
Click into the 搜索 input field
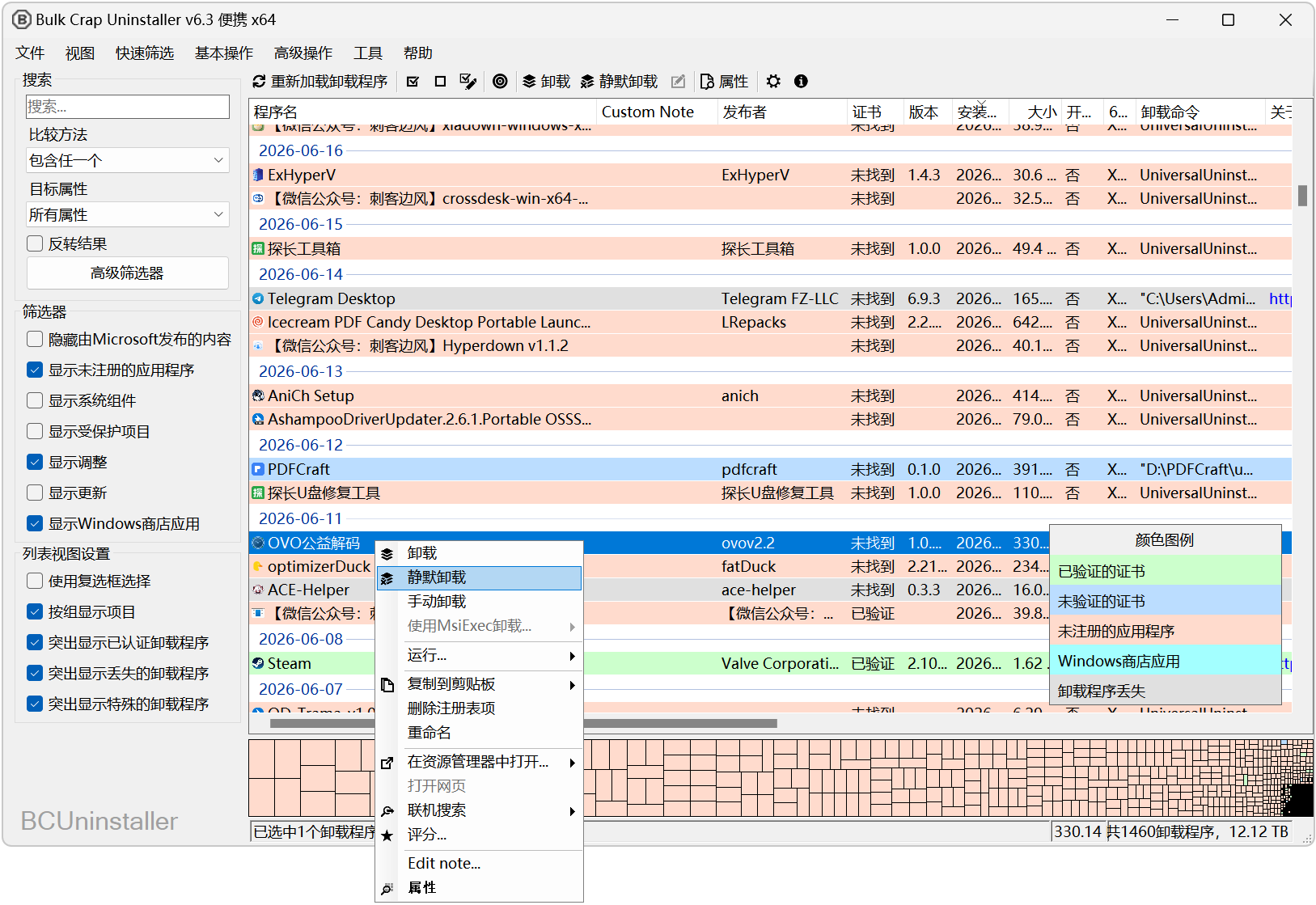(x=128, y=107)
